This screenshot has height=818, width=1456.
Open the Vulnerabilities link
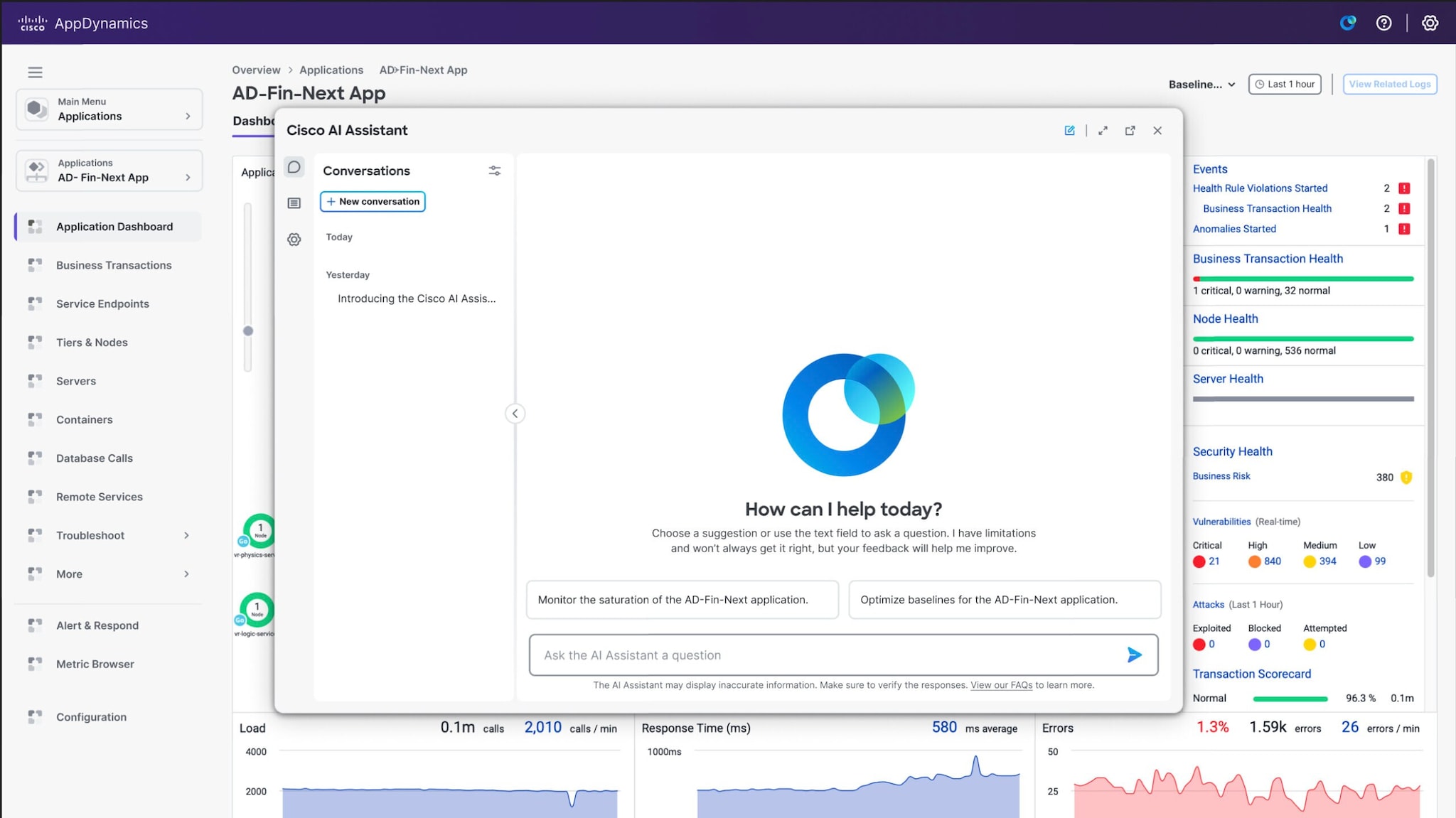pyautogui.click(x=1221, y=522)
